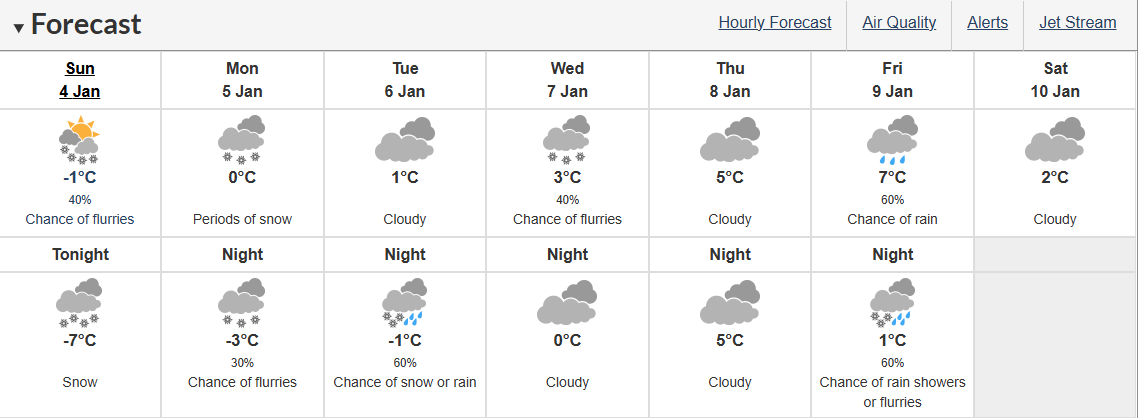This screenshot has height=418, width=1139.
Task: Click Thursday night's cloudy icon
Action: point(730,302)
